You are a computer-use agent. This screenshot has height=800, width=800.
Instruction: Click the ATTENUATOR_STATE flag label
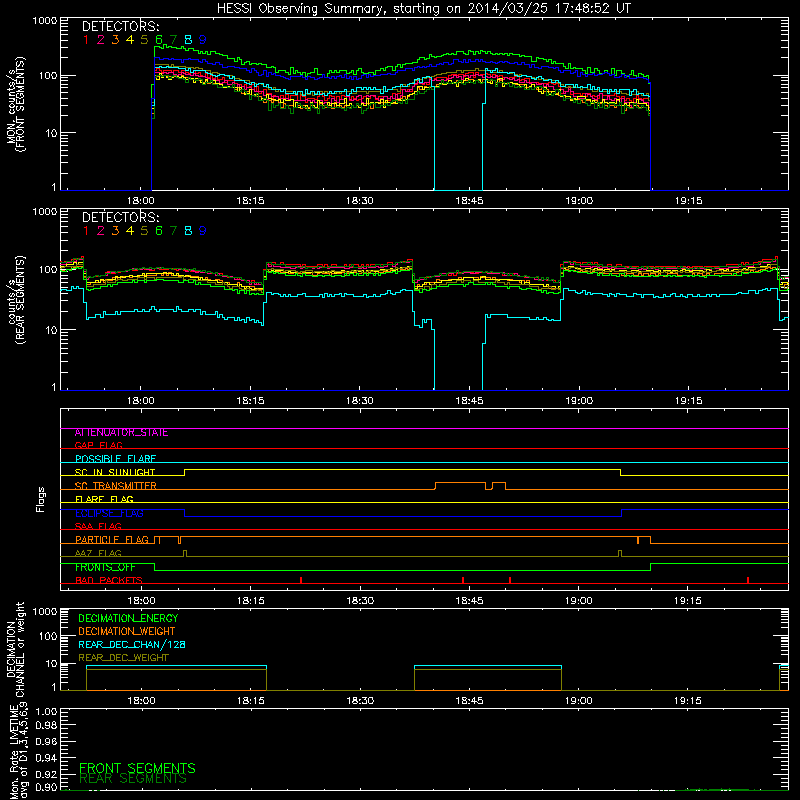click(x=121, y=433)
